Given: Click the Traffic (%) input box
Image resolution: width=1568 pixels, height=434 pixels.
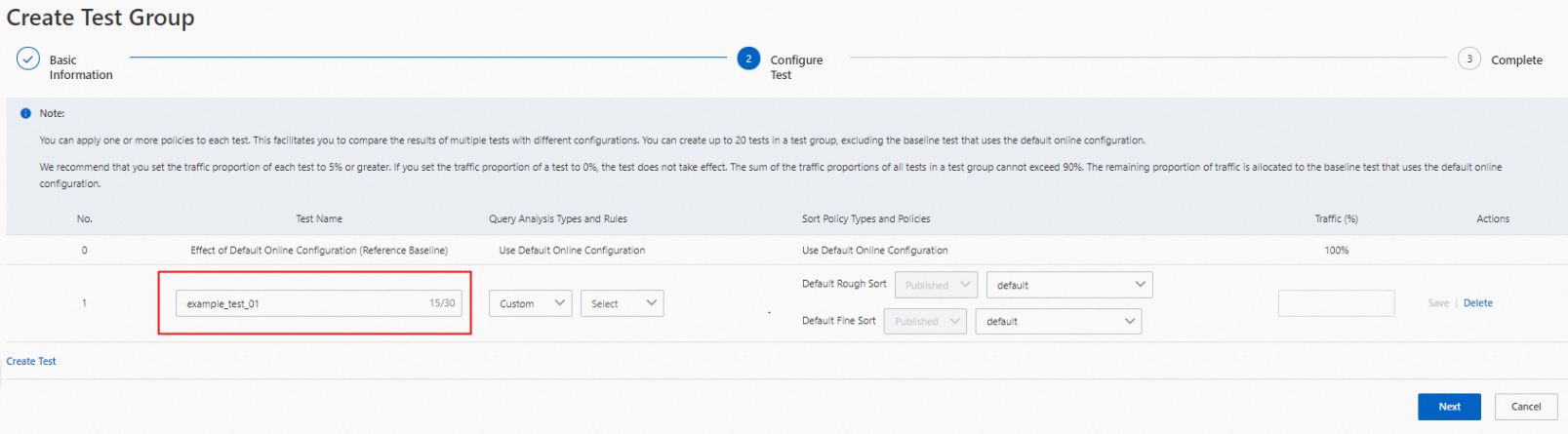Looking at the screenshot, I should [x=1336, y=304].
